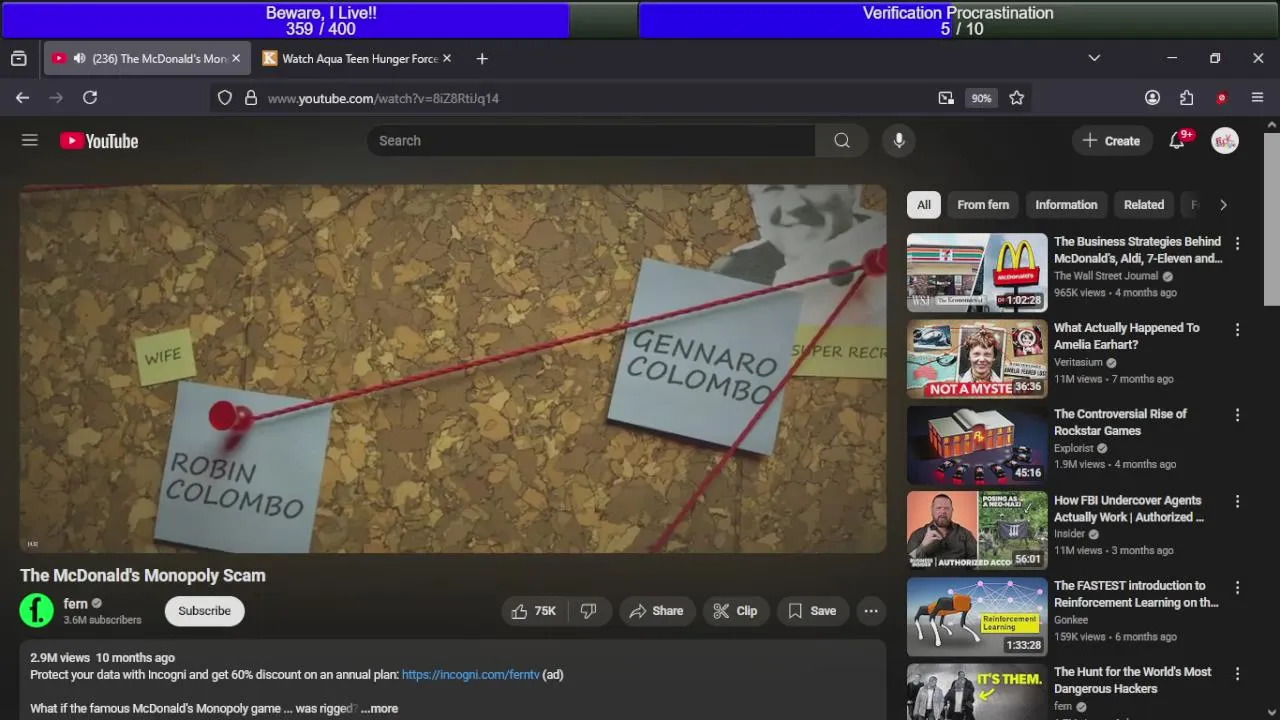Click the Create button
The image size is (1280, 720).
click(x=1111, y=141)
